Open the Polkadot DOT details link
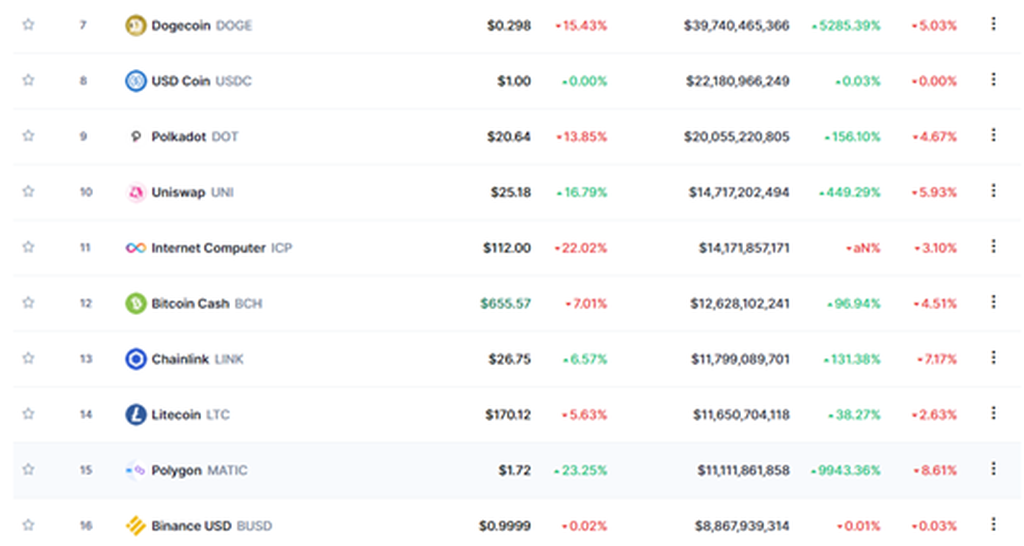 (x=195, y=136)
